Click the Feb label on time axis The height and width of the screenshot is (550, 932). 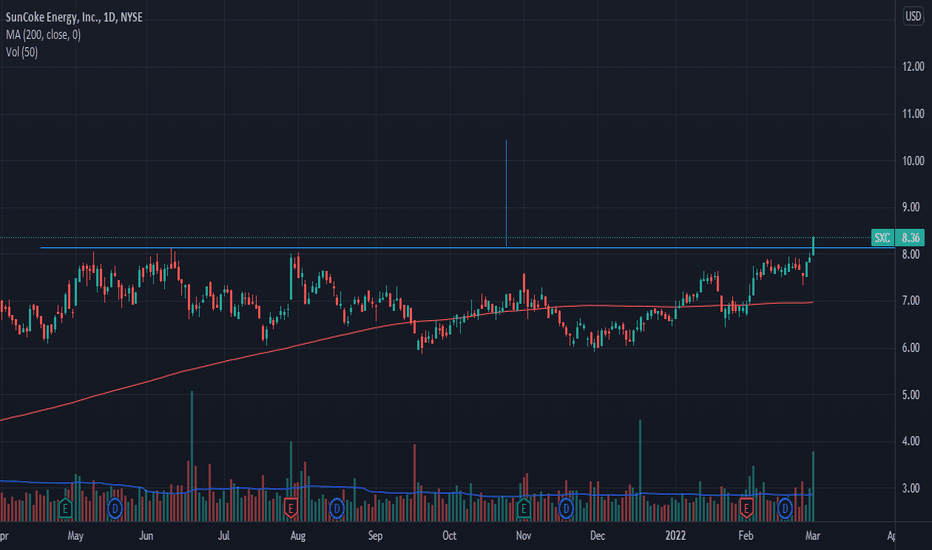[x=746, y=536]
